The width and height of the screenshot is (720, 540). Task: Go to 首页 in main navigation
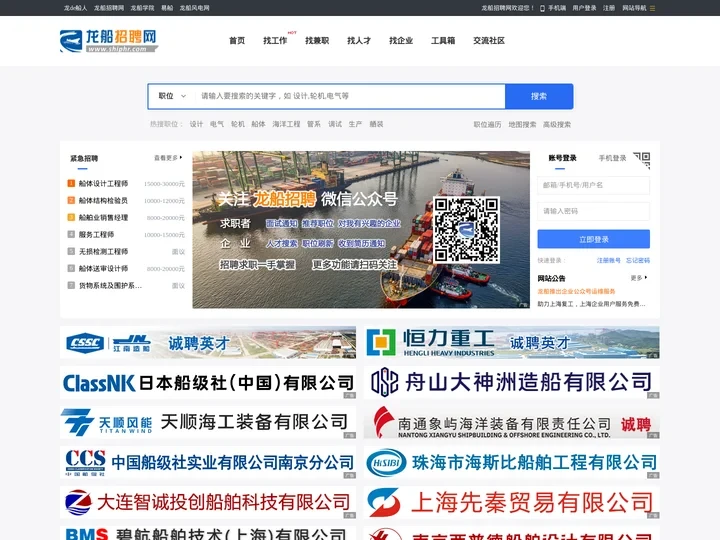237,41
